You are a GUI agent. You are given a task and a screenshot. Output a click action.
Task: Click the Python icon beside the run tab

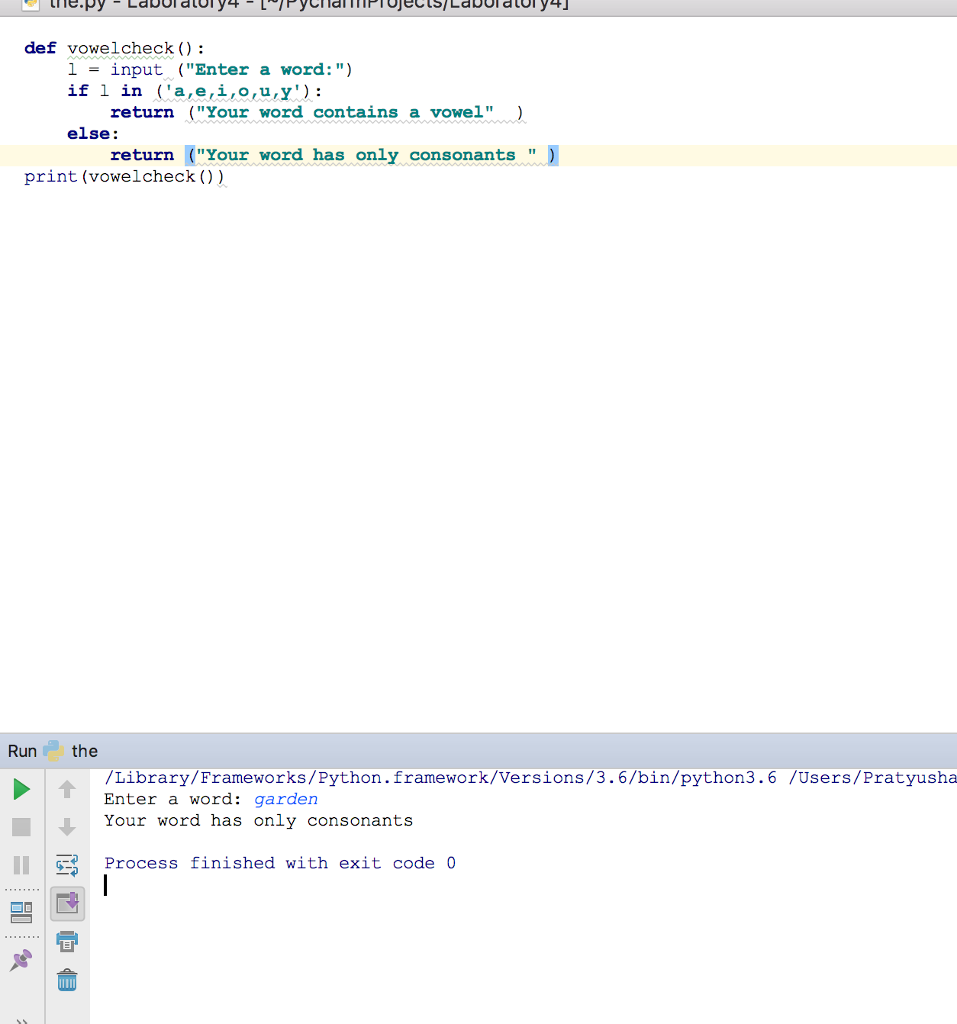coord(54,751)
